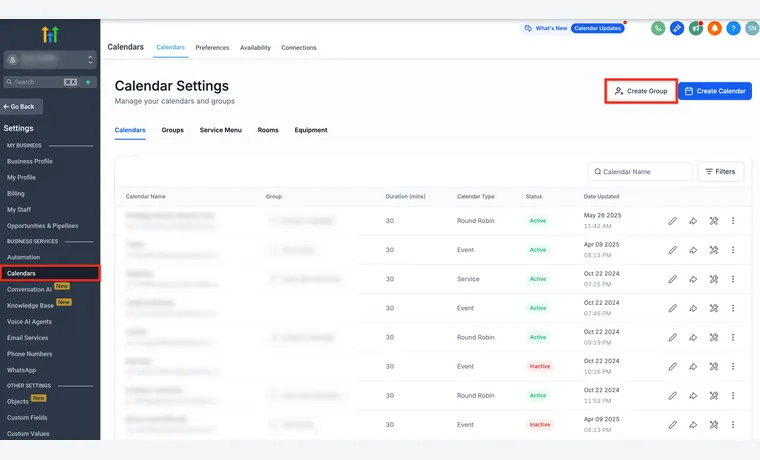Open the Equipment sub-tab

(x=311, y=130)
